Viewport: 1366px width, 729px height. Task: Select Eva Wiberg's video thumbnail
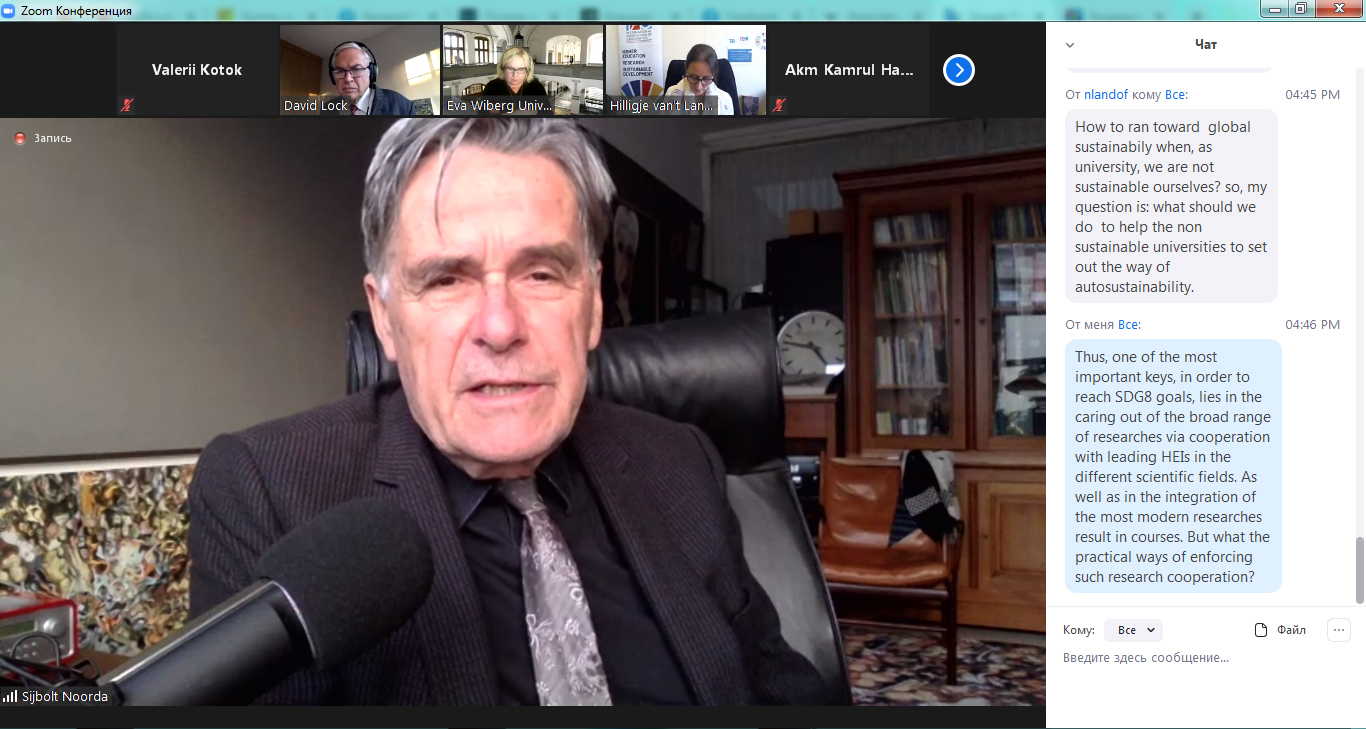coord(522,70)
